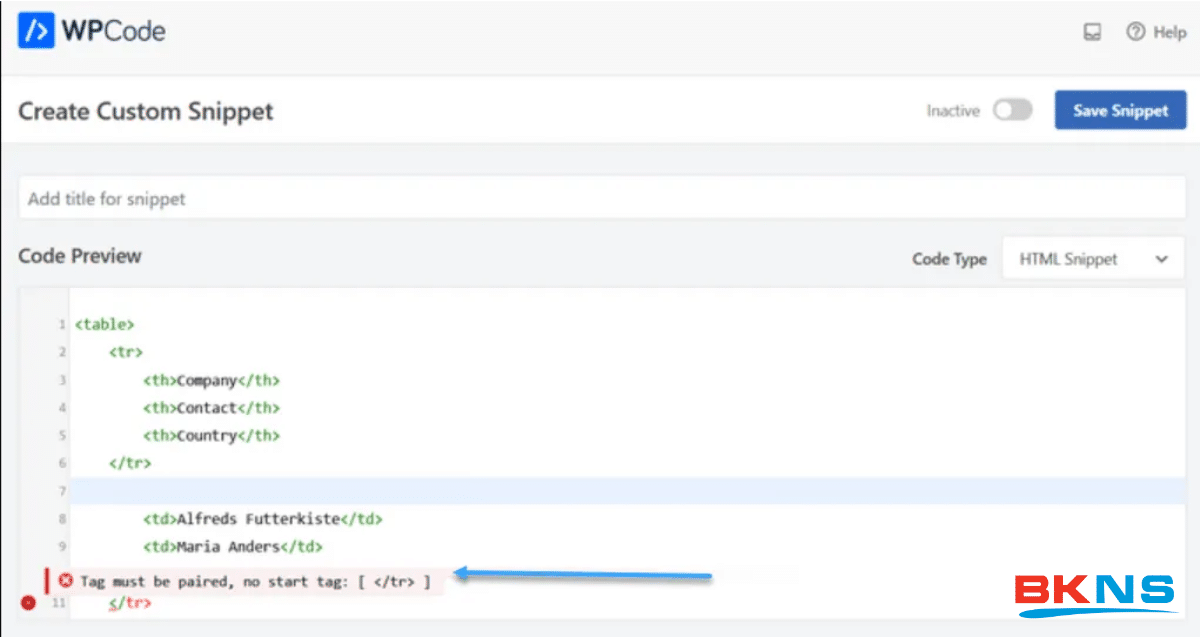Viewport: 1200px width, 638px height.
Task: Click the Help question mark icon
Action: click(1138, 32)
